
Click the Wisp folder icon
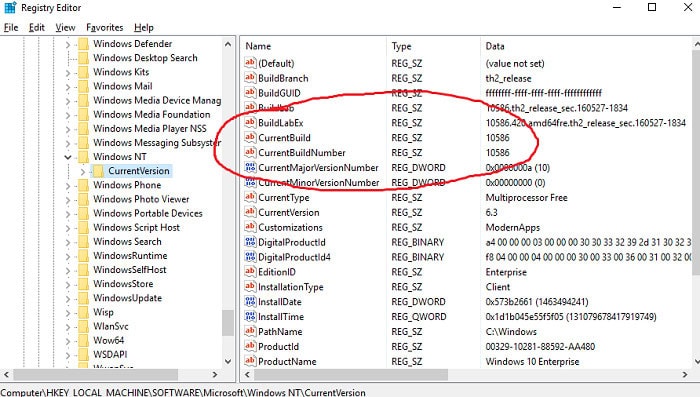(83, 312)
